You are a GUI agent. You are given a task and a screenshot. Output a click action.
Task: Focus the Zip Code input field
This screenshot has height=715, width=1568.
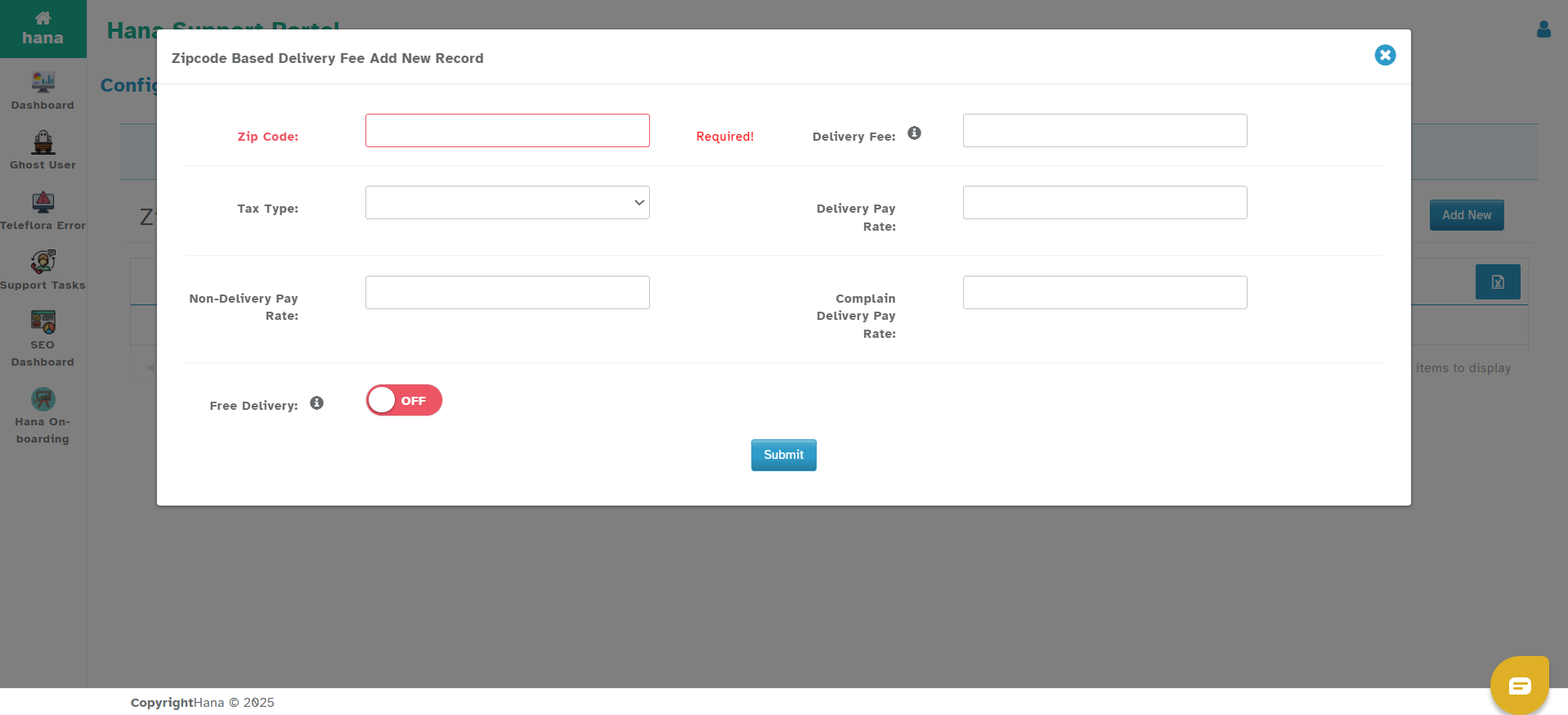(508, 130)
